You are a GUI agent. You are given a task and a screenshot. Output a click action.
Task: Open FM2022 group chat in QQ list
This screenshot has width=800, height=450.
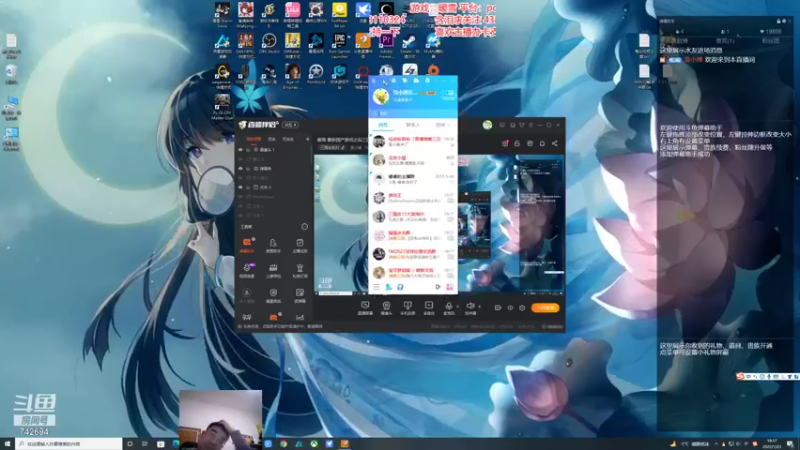pos(413,254)
